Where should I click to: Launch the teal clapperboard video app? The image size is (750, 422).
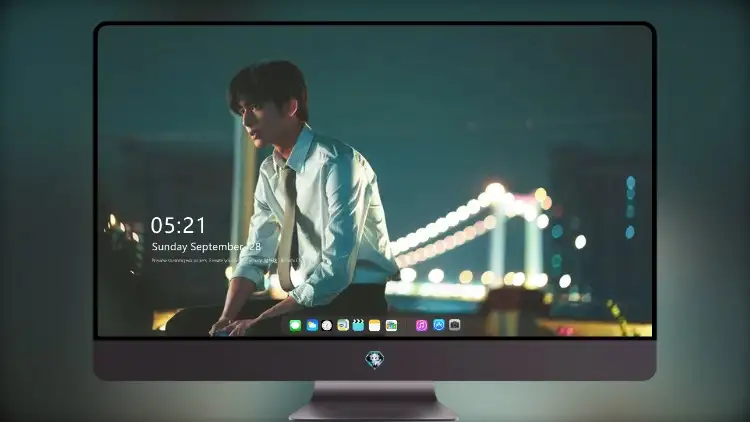pos(358,326)
